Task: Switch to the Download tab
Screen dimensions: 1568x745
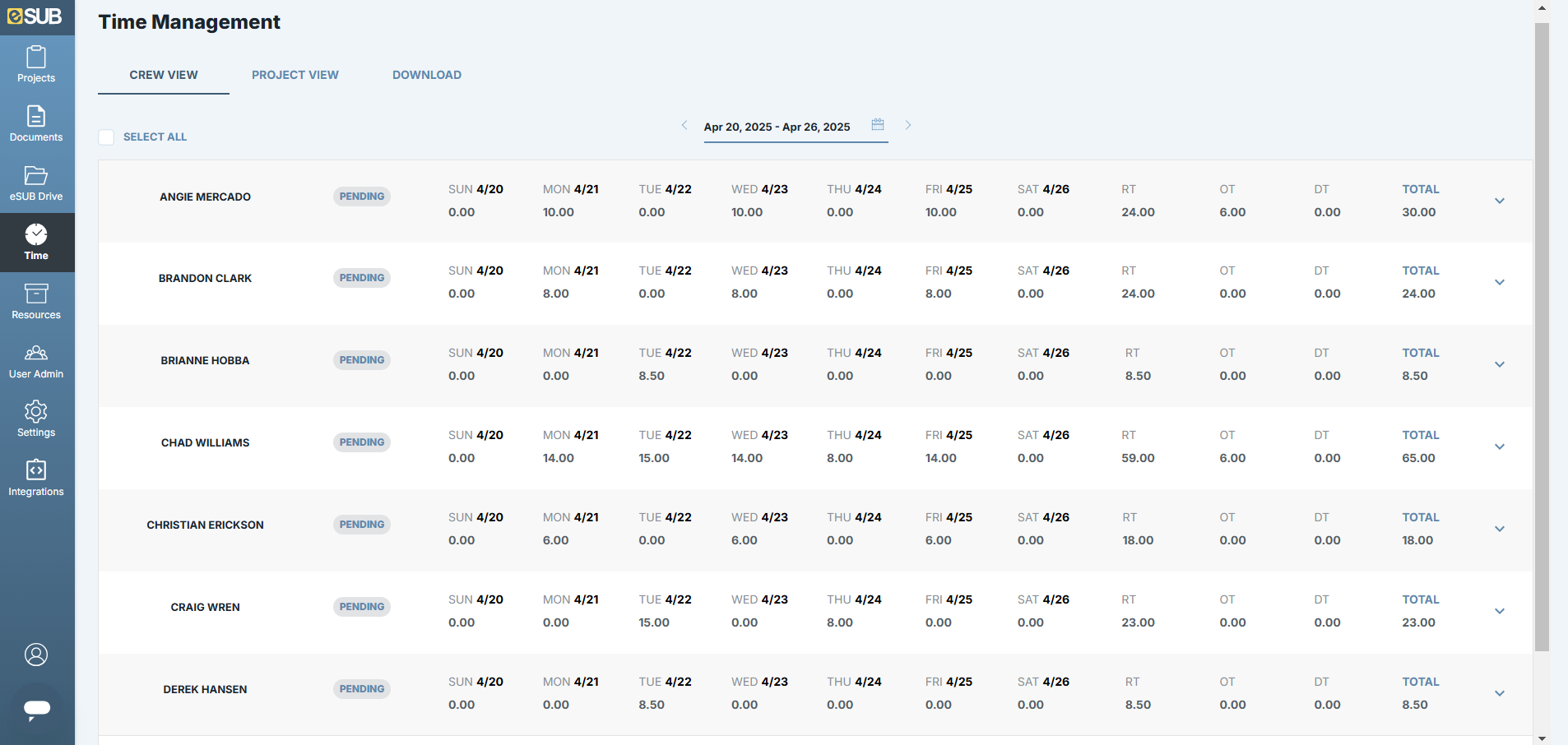Action: (426, 75)
